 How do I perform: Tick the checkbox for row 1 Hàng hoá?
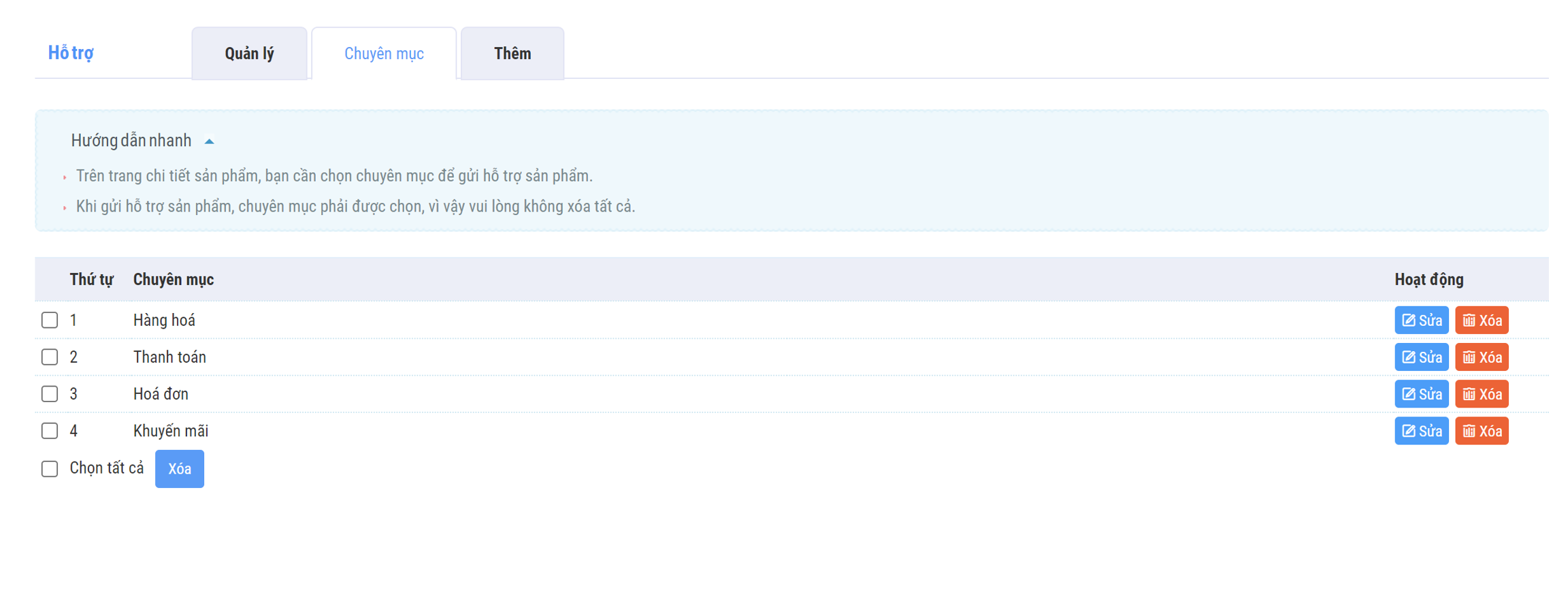(x=50, y=320)
